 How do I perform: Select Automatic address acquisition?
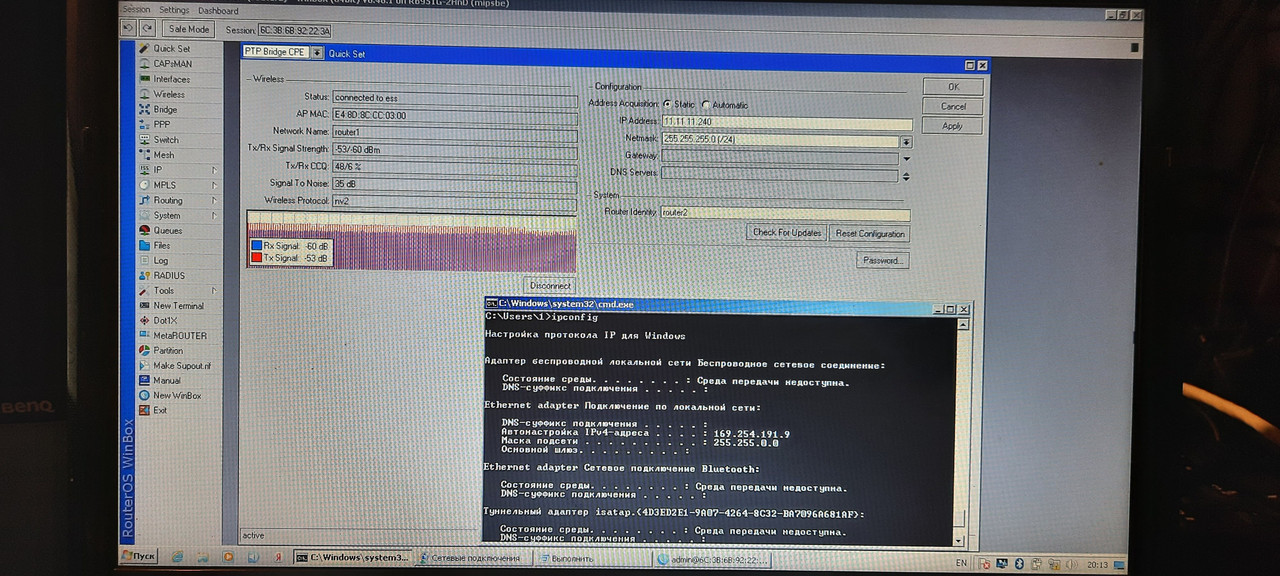click(706, 105)
